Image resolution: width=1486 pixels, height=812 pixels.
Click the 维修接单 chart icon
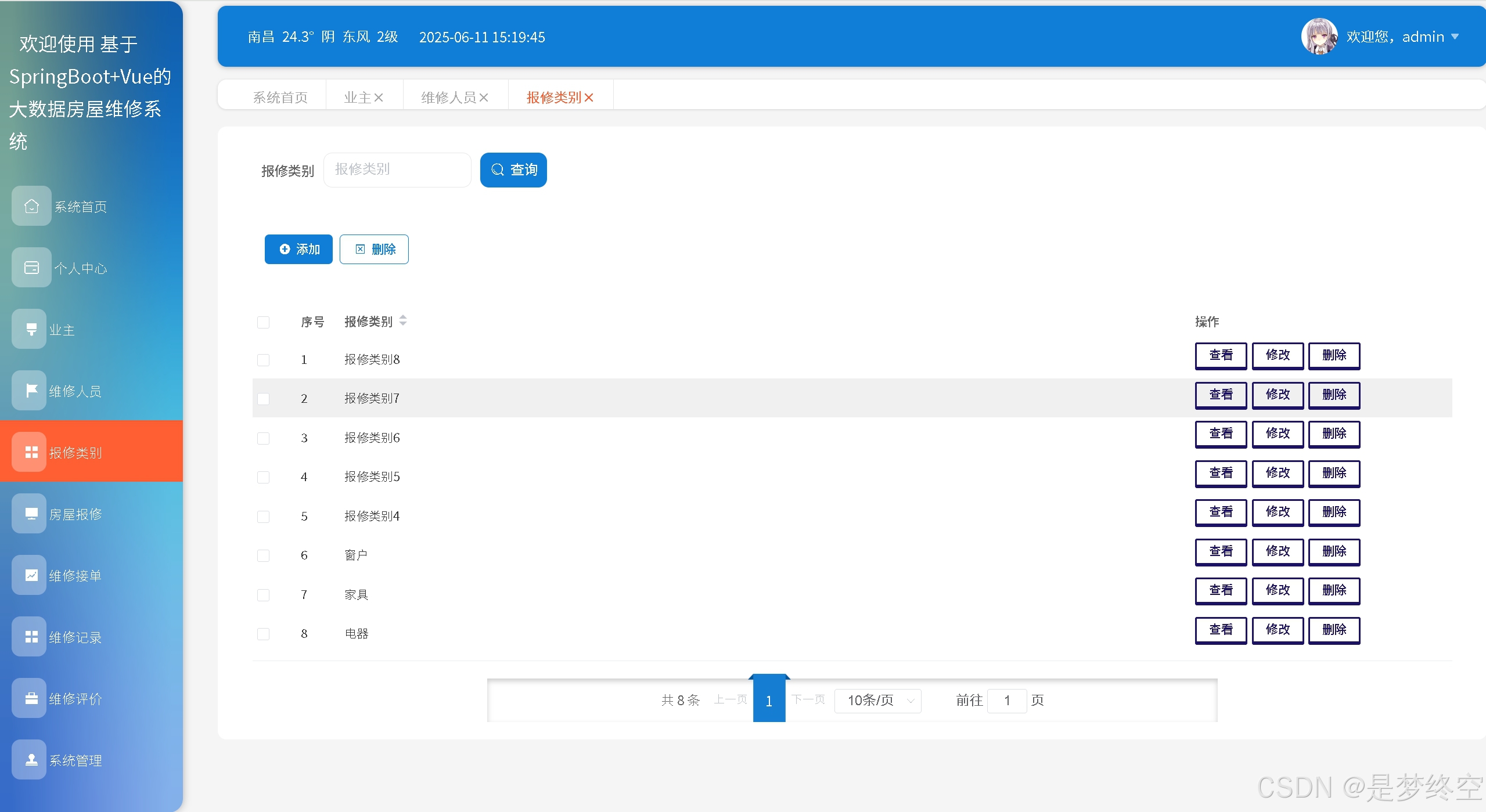click(x=31, y=575)
